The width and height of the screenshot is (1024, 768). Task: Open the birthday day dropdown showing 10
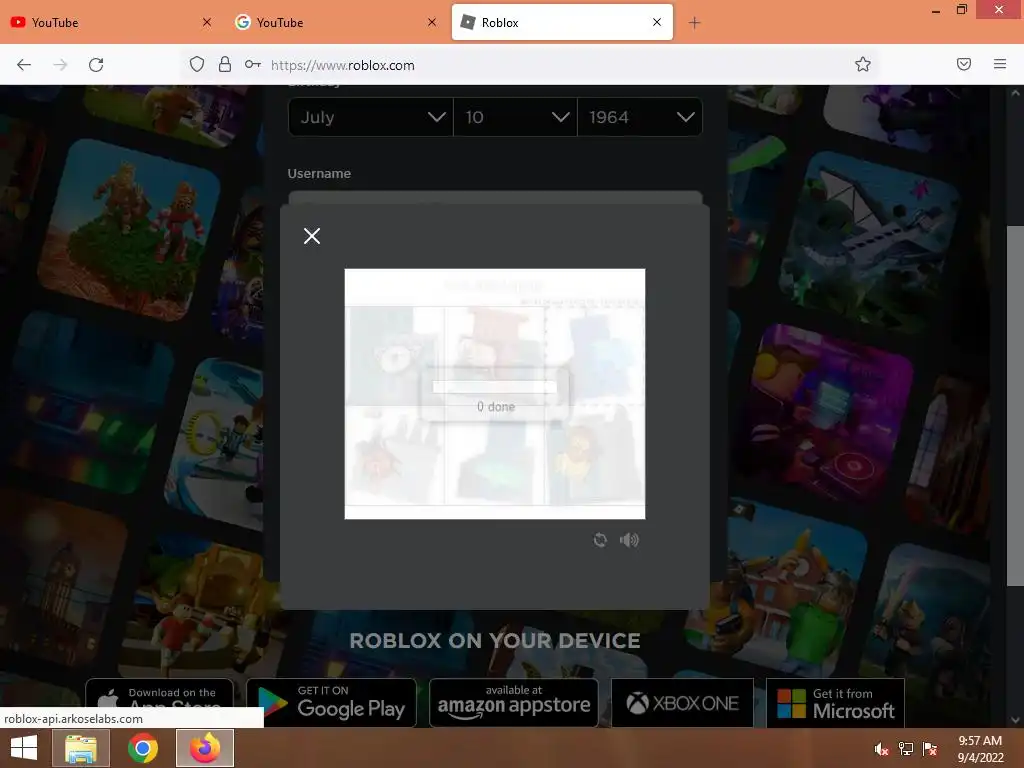tap(515, 117)
